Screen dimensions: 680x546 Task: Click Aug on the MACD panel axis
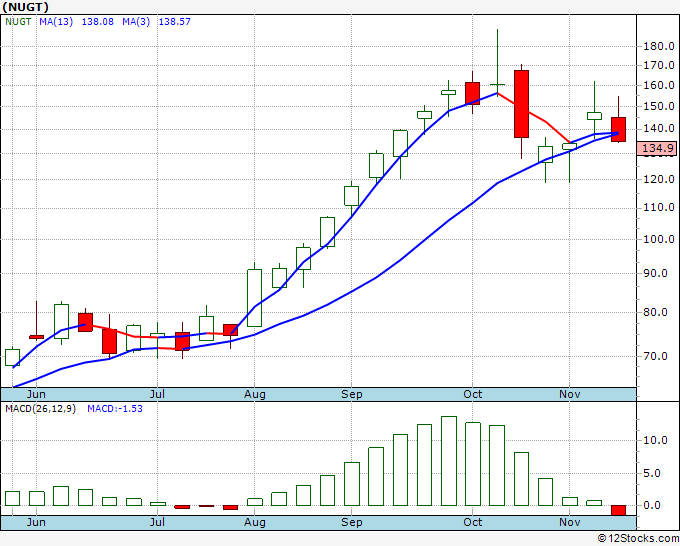click(x=254, y=522)
